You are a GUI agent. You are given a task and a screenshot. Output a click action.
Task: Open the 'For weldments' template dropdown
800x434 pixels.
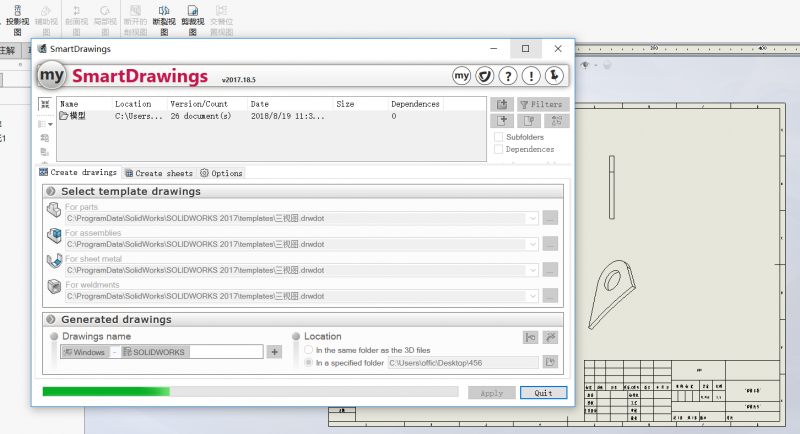click(532, 296)
